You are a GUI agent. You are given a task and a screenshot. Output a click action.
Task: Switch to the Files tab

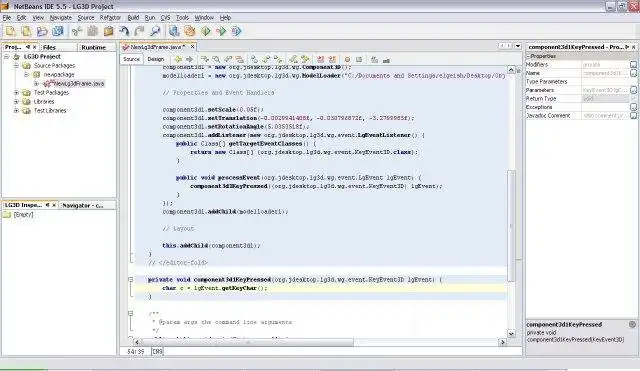tap(59, 47)
